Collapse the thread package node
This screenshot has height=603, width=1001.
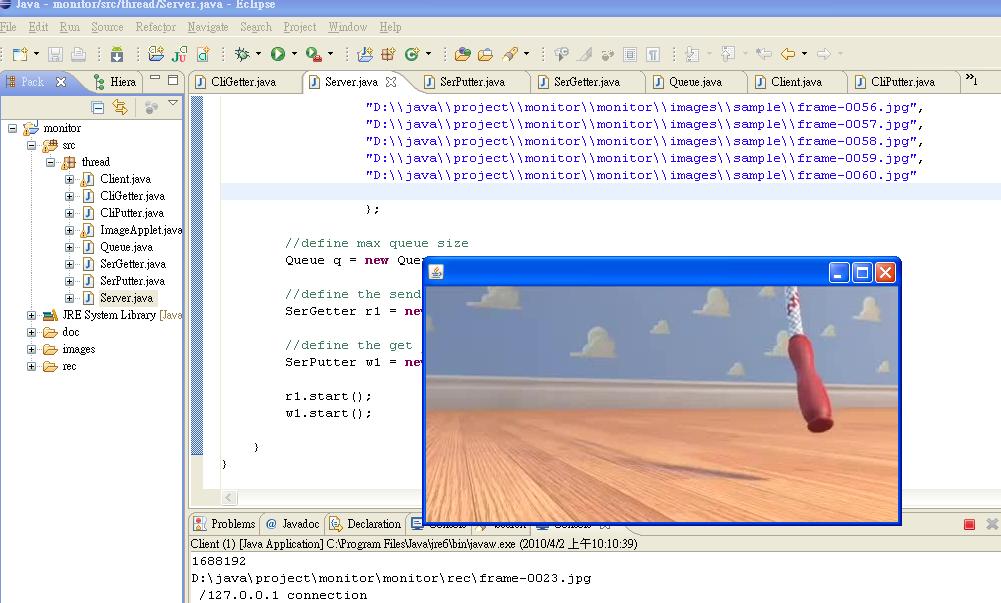click(x=50, y=162)
